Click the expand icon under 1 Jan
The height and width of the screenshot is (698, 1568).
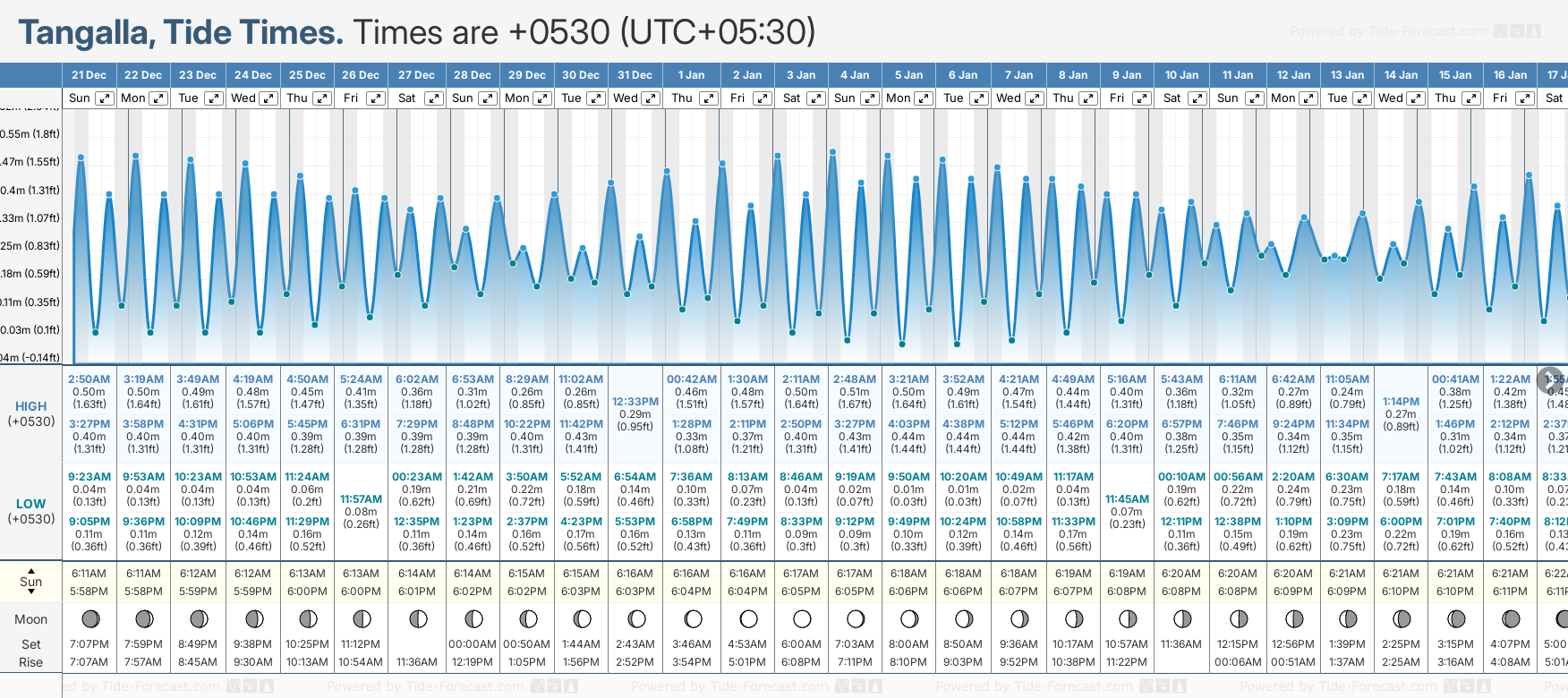tap(708, 98)
